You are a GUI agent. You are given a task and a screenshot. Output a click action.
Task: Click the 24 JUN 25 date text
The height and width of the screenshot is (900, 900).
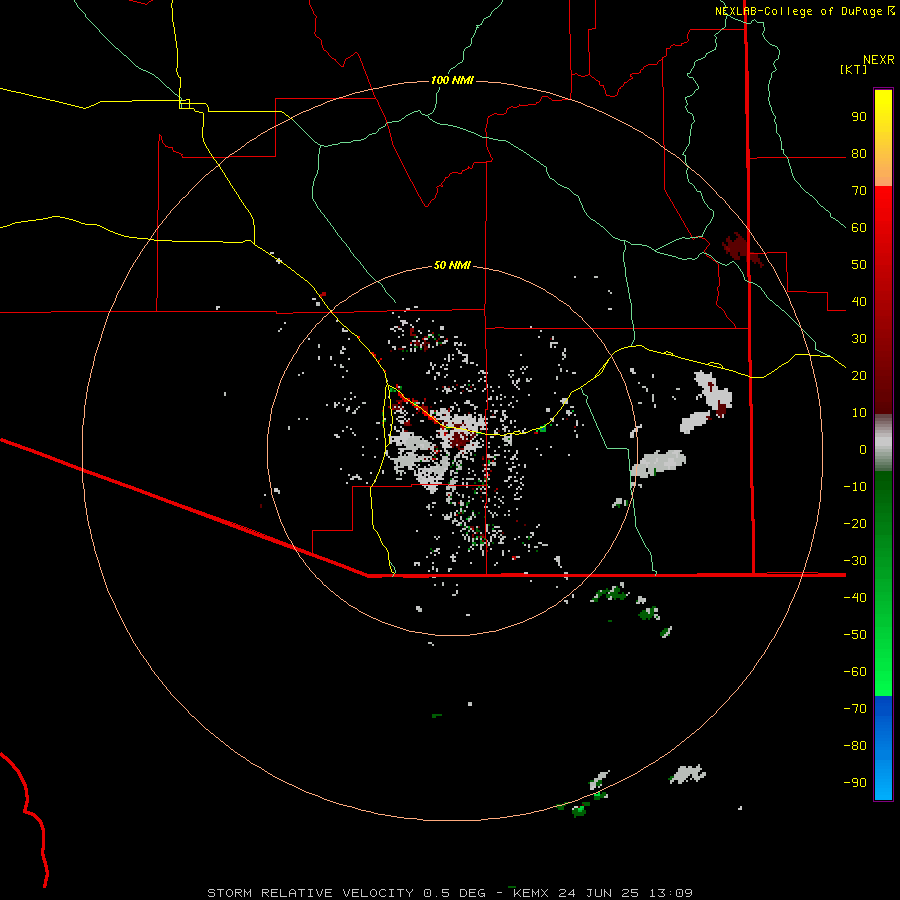tap(599, 893)
